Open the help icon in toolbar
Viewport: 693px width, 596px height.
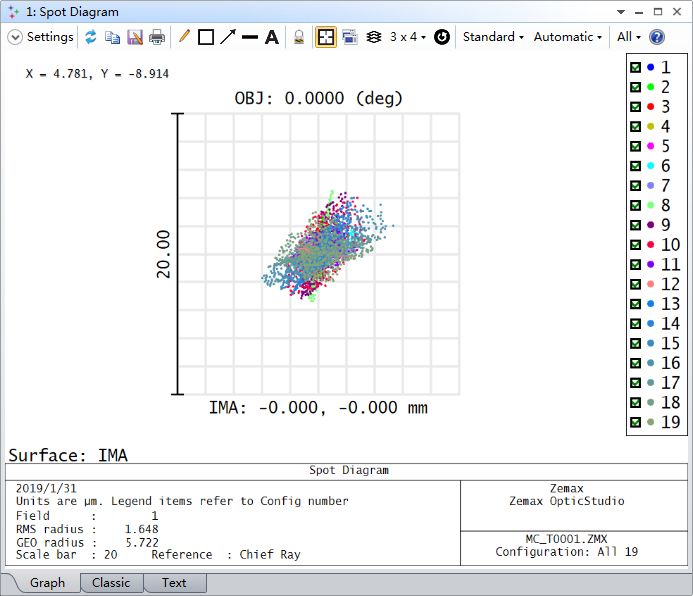657,37
